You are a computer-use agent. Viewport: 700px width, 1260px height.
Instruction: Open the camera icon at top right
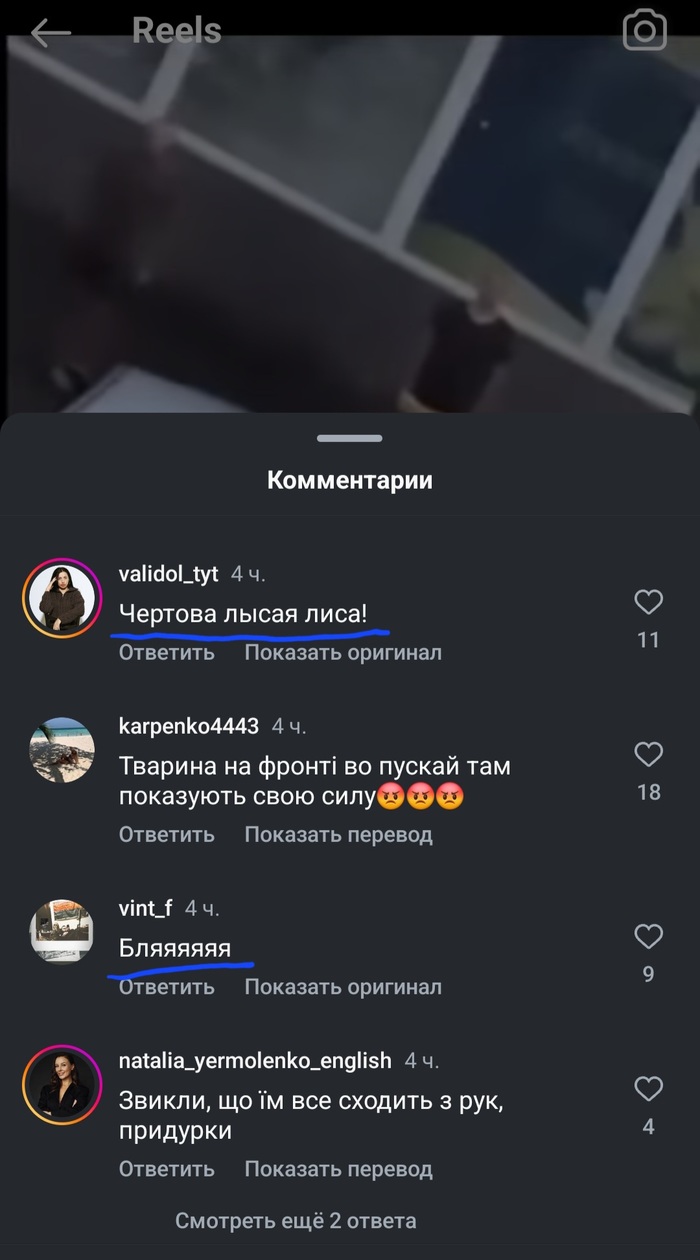(x=644, y=31)
